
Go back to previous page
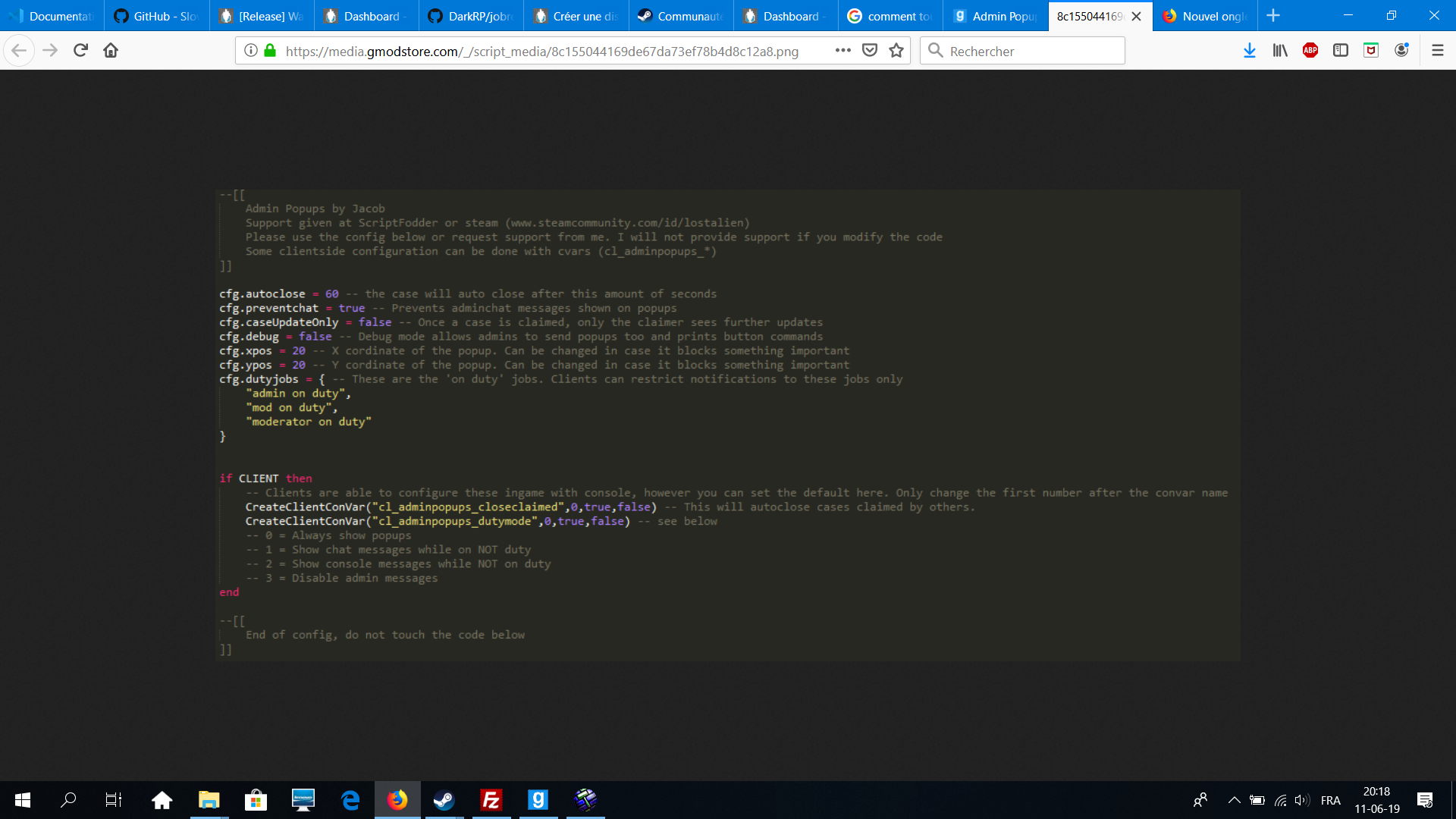tap(19, 51)
